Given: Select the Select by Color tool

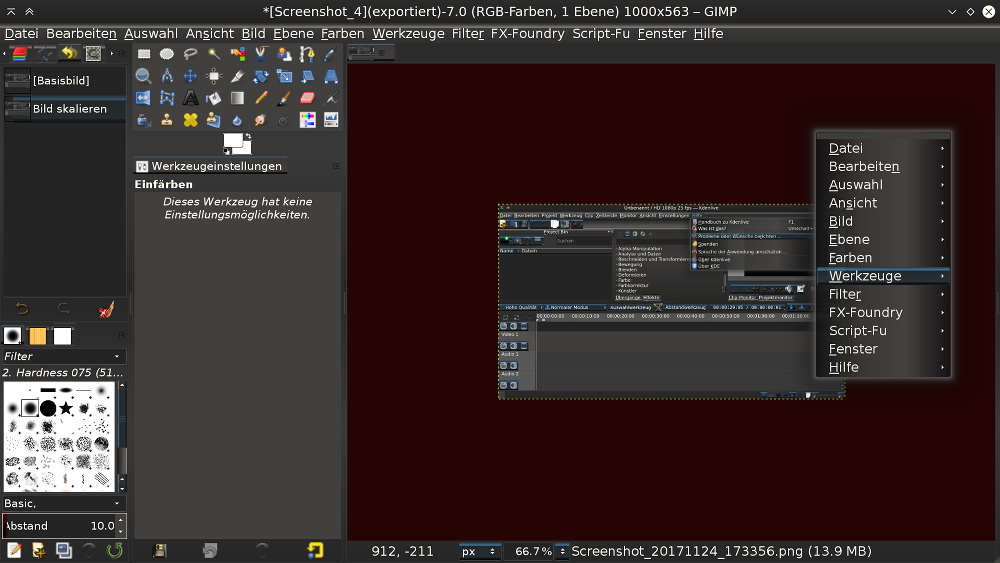Looking at the screenshot, I should [x=237, y=54].
